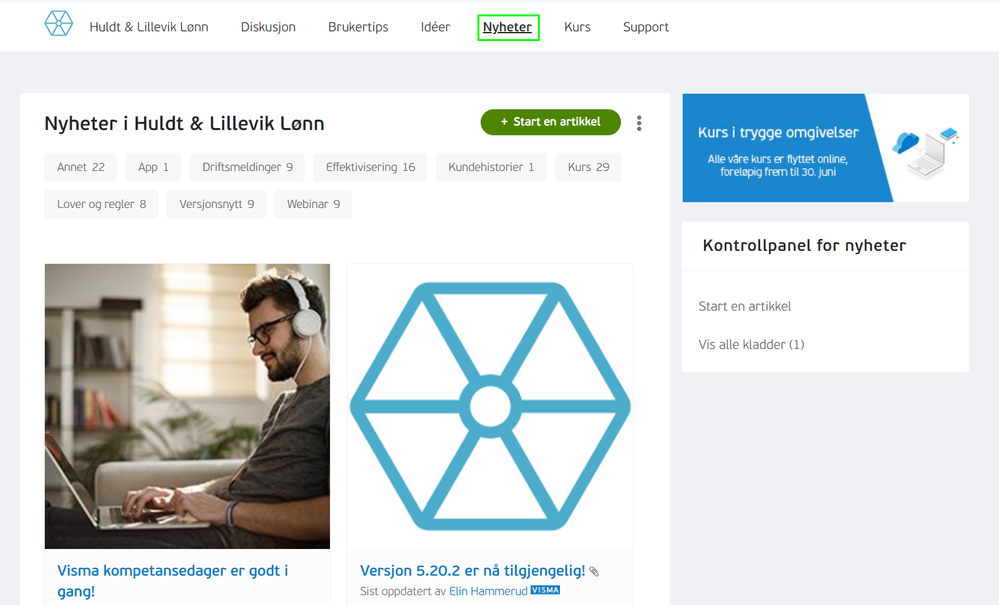Image resolution: width=999 pixels, height=605 pixels.
Task: Open Visma kompetansedager er godt i gang article
Action: click(x=173, y=581)
